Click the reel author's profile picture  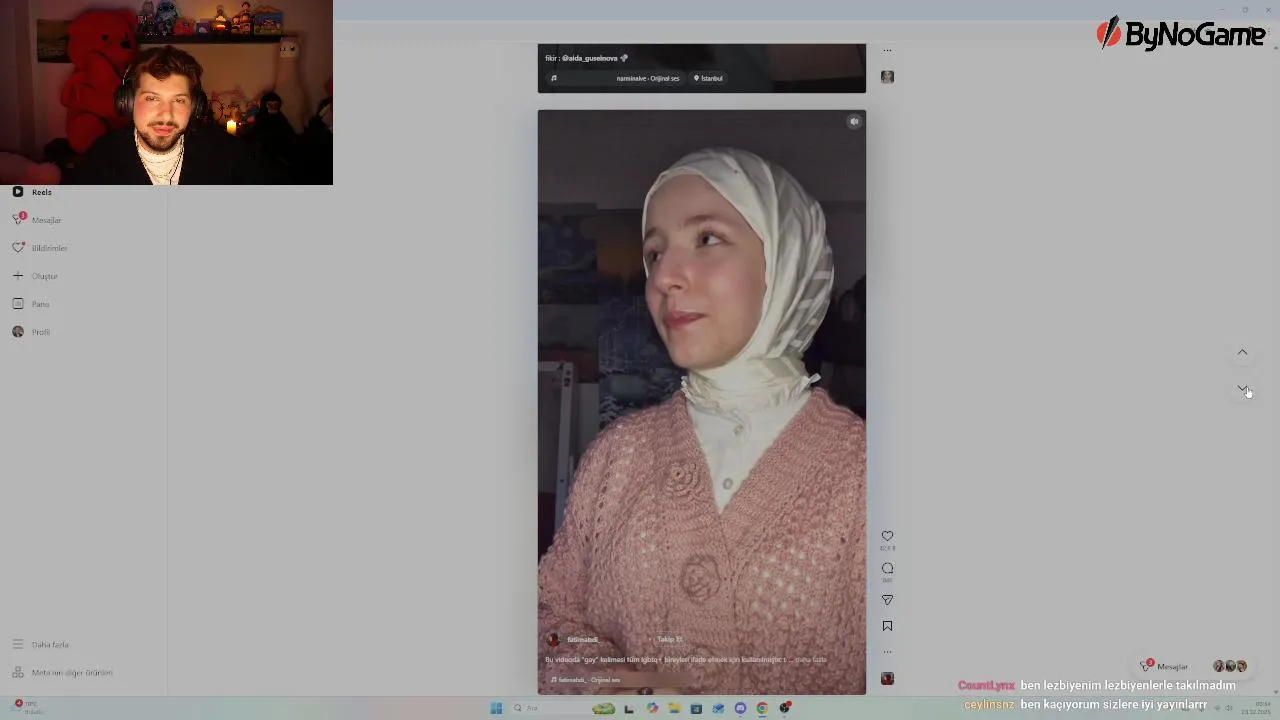553,640
